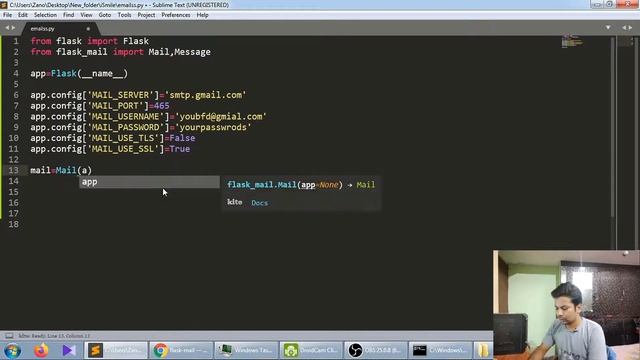Switch to OBS taskbar window
The height and width of the screenshot is (360, 640).
point(376,351)
